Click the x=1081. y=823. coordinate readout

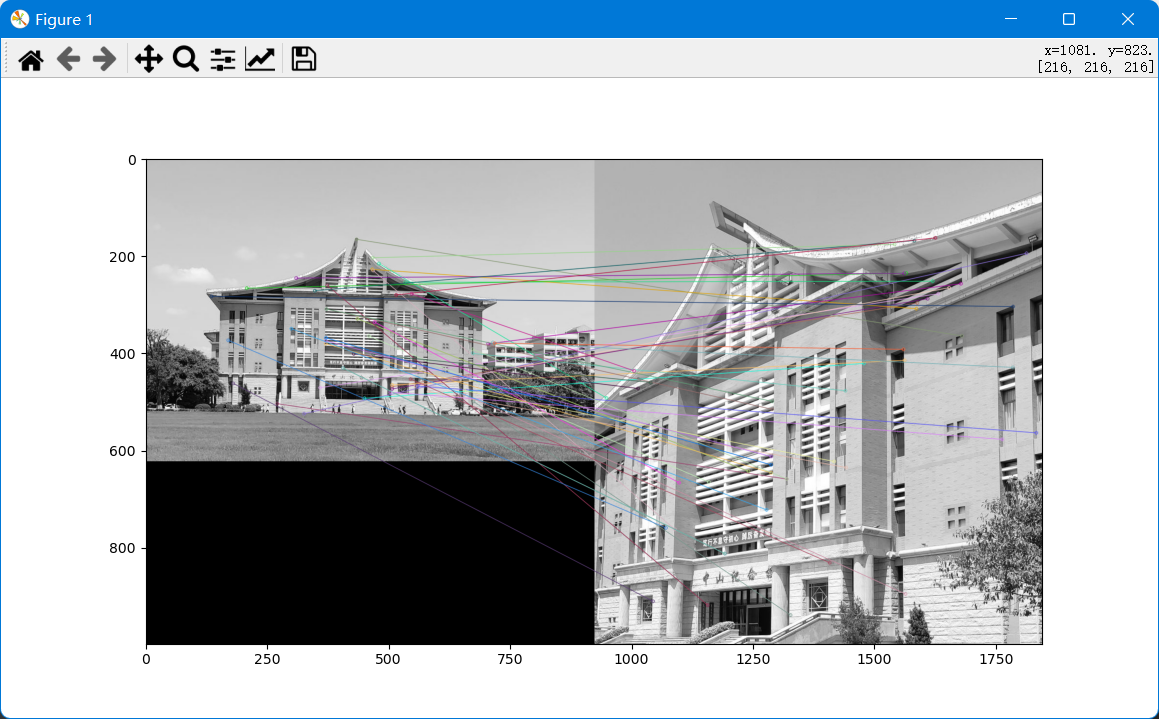click(1098, 50)
